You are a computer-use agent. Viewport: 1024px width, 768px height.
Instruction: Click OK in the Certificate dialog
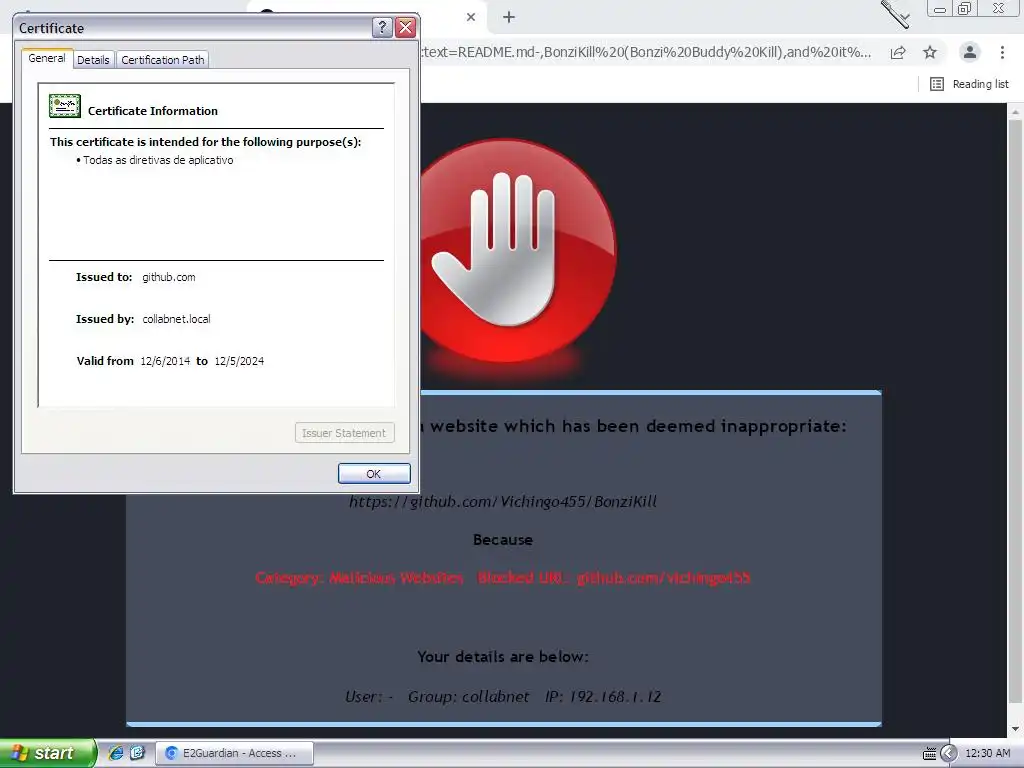[374, 473]
